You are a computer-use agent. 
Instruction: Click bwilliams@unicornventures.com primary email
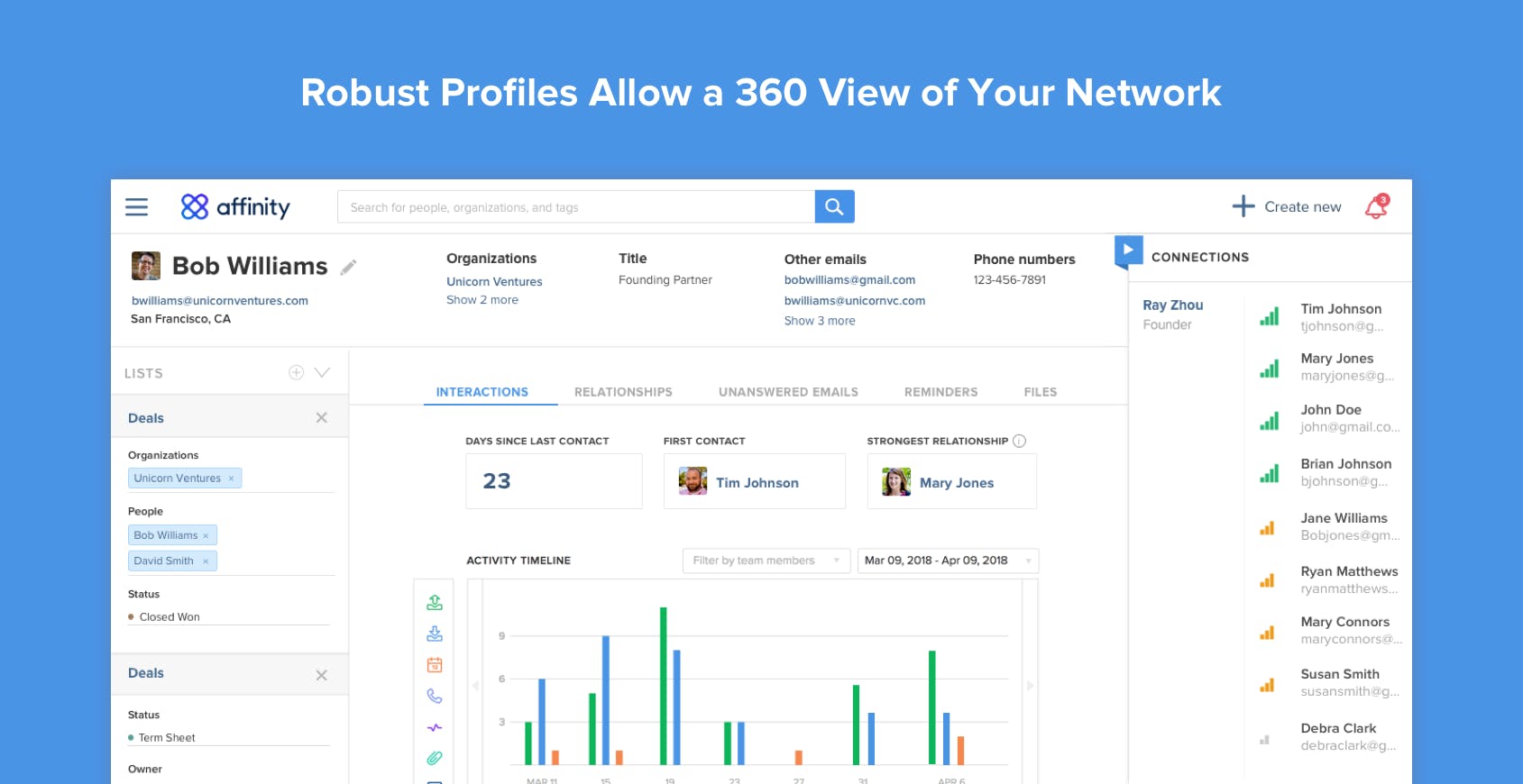pos(220,301)
